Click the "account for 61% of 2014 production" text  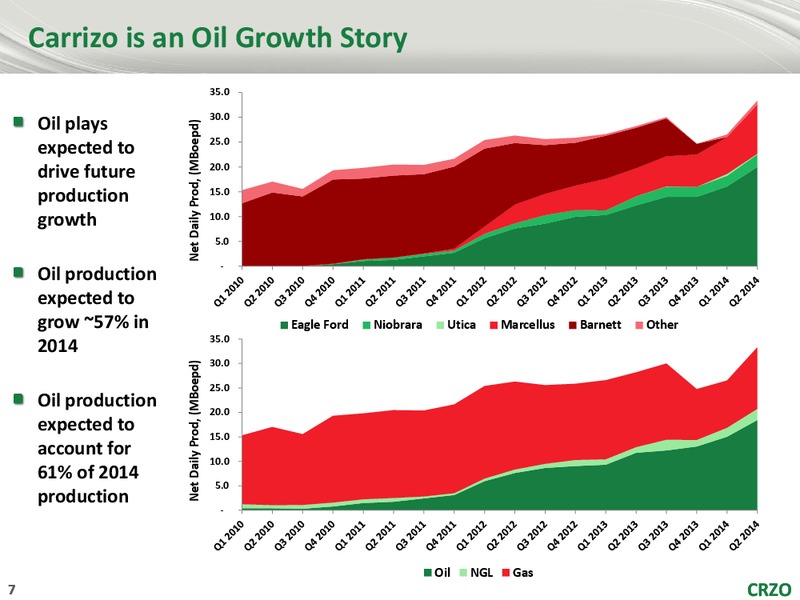(88, 472)
